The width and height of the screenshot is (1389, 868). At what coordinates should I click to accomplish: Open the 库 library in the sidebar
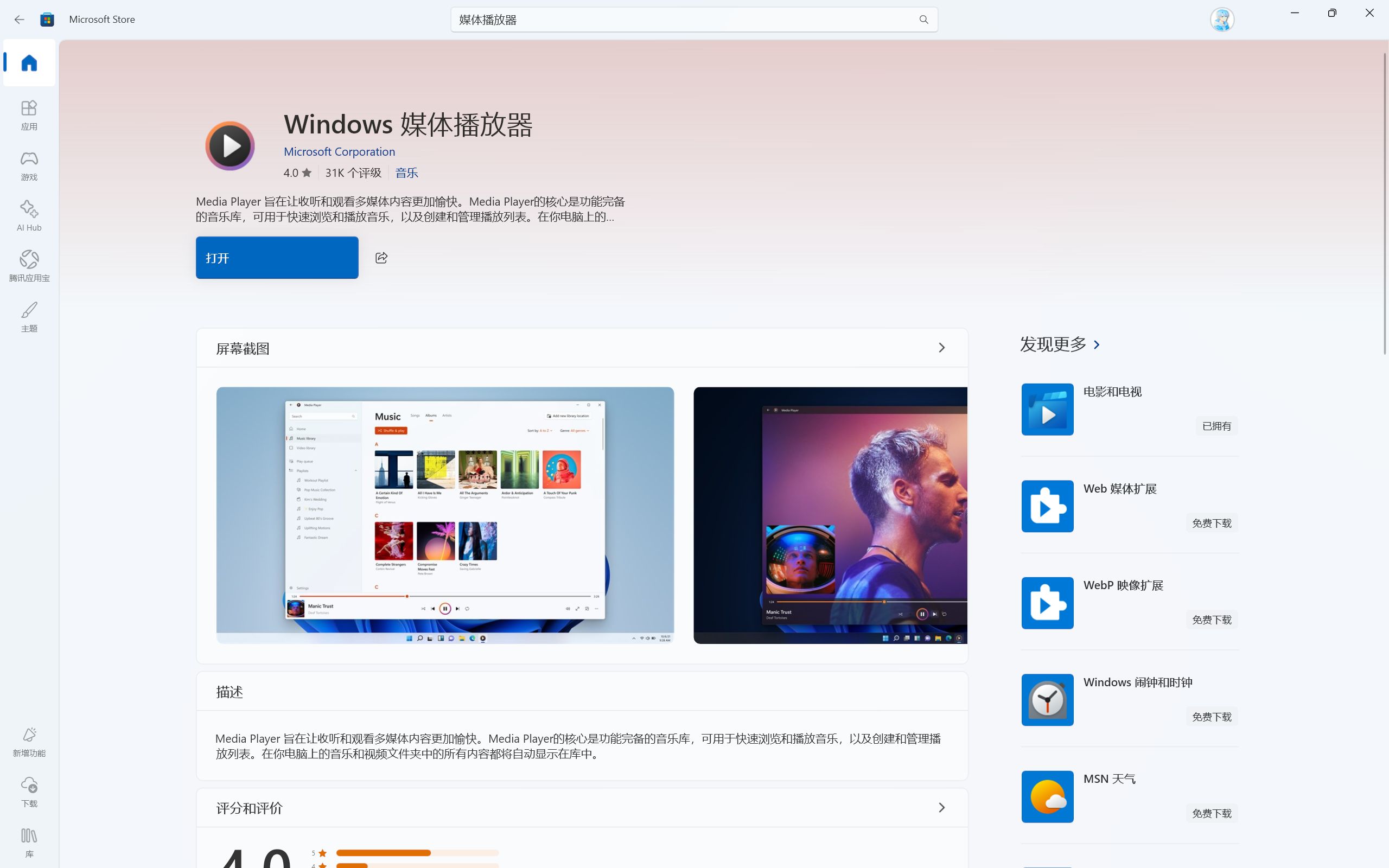29,843
